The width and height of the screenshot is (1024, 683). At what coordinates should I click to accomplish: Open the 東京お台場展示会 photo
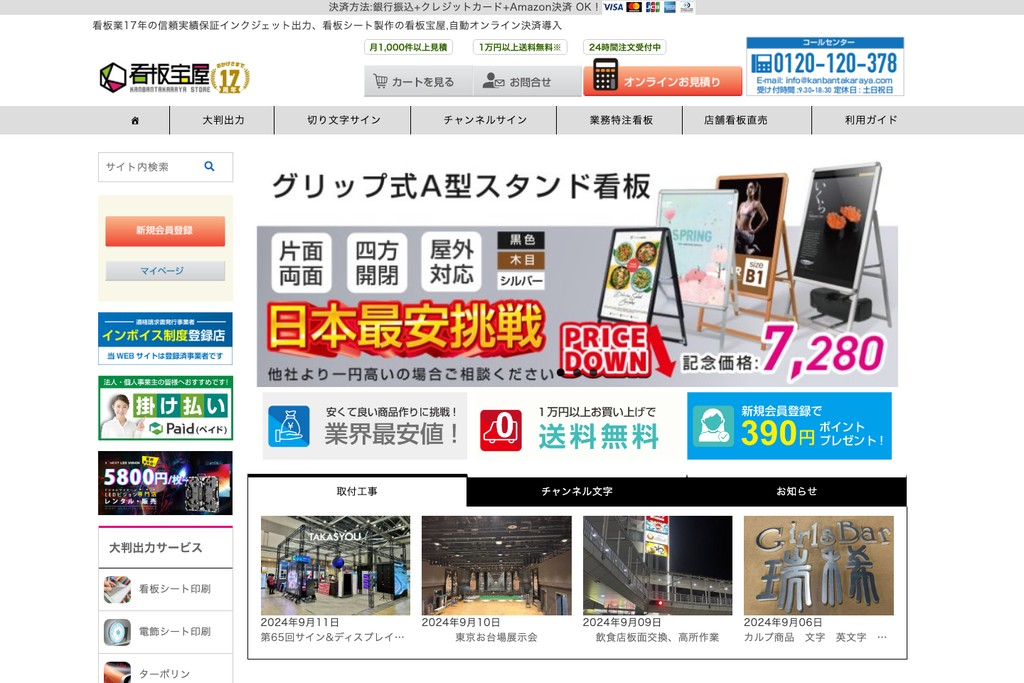click(496, 565)
